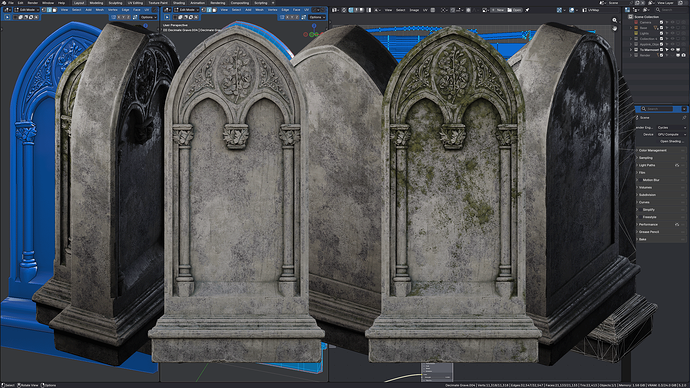
Task: Enable edge select mode in middle viewport
Action: 209,10
